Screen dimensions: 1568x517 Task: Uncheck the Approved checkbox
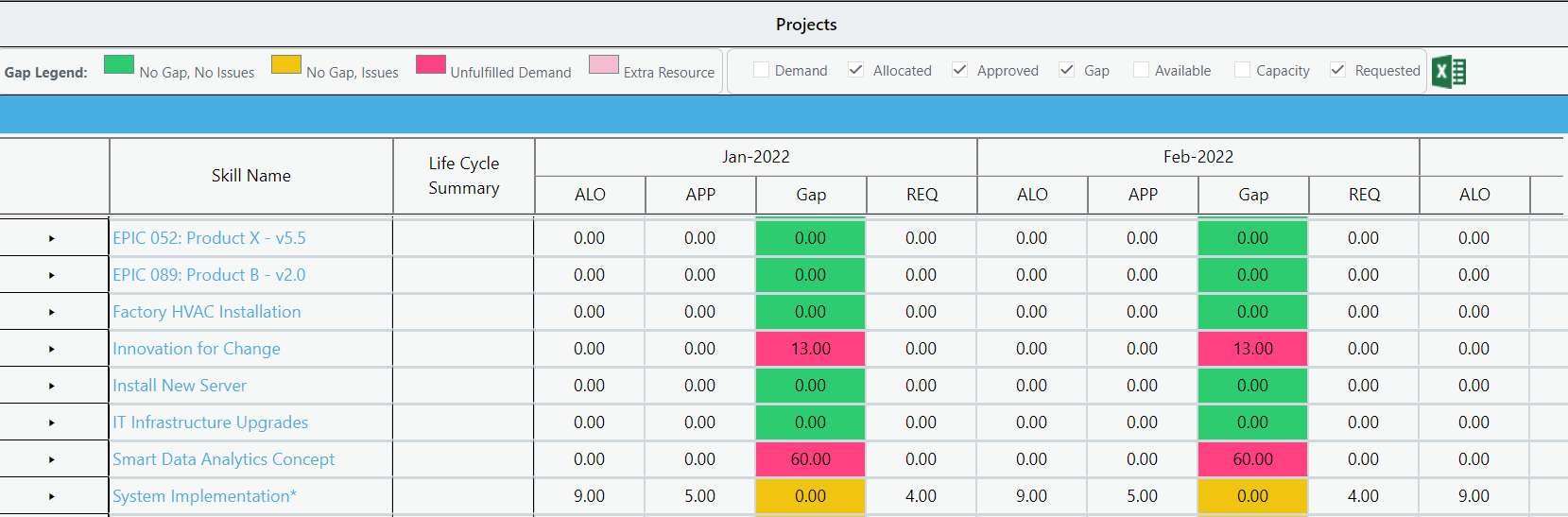[x=960, y=70]
